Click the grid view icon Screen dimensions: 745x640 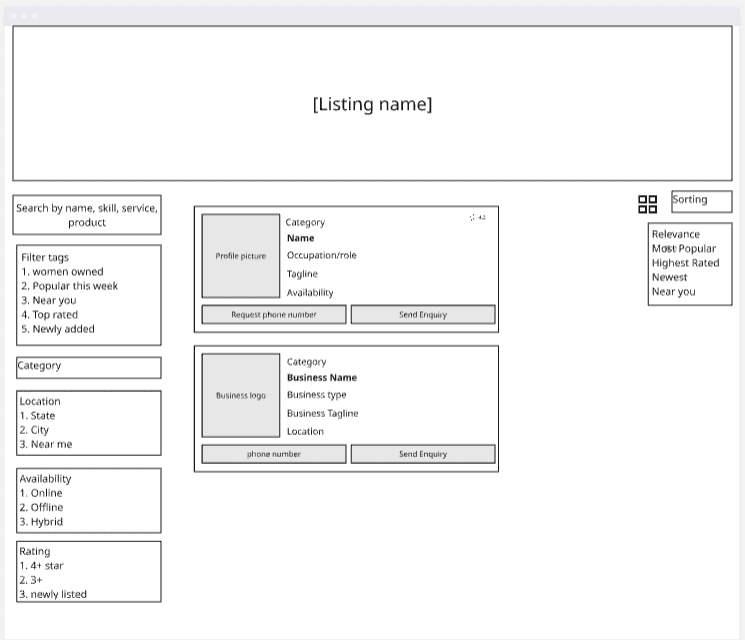[x=647, y=204]
